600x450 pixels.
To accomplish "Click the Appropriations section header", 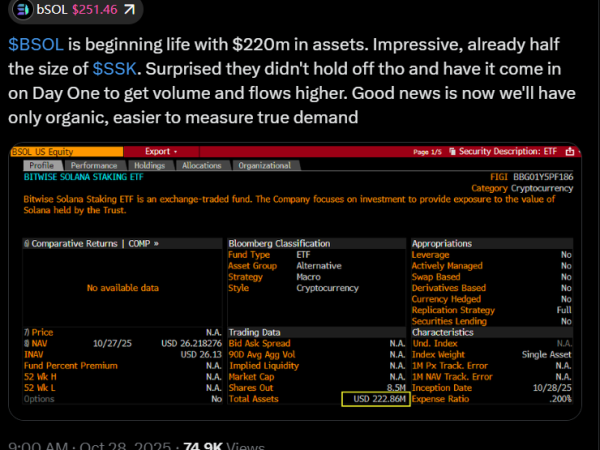I will [x=492, y=244].
